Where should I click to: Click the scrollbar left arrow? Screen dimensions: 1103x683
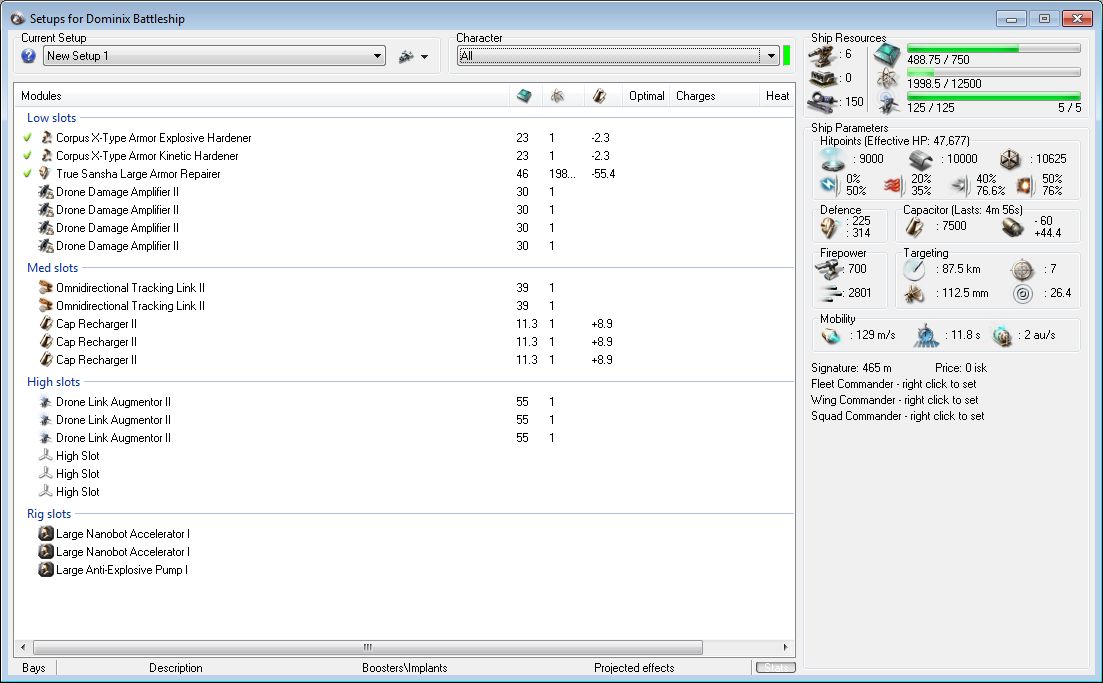pyautogui.click(x=23, y=647)
